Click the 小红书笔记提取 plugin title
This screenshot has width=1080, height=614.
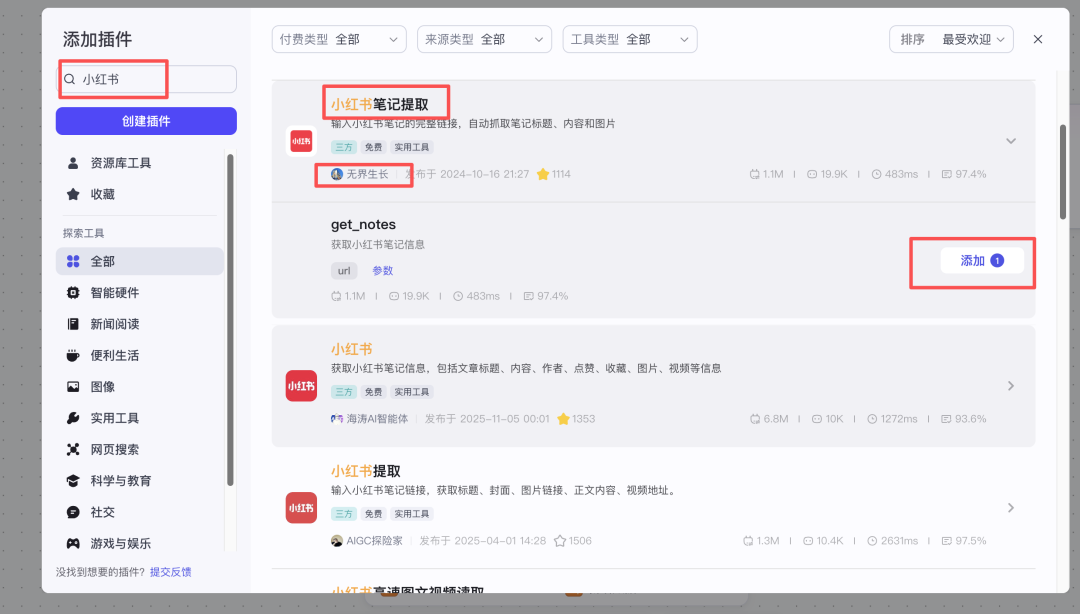(x=380, y=104)
